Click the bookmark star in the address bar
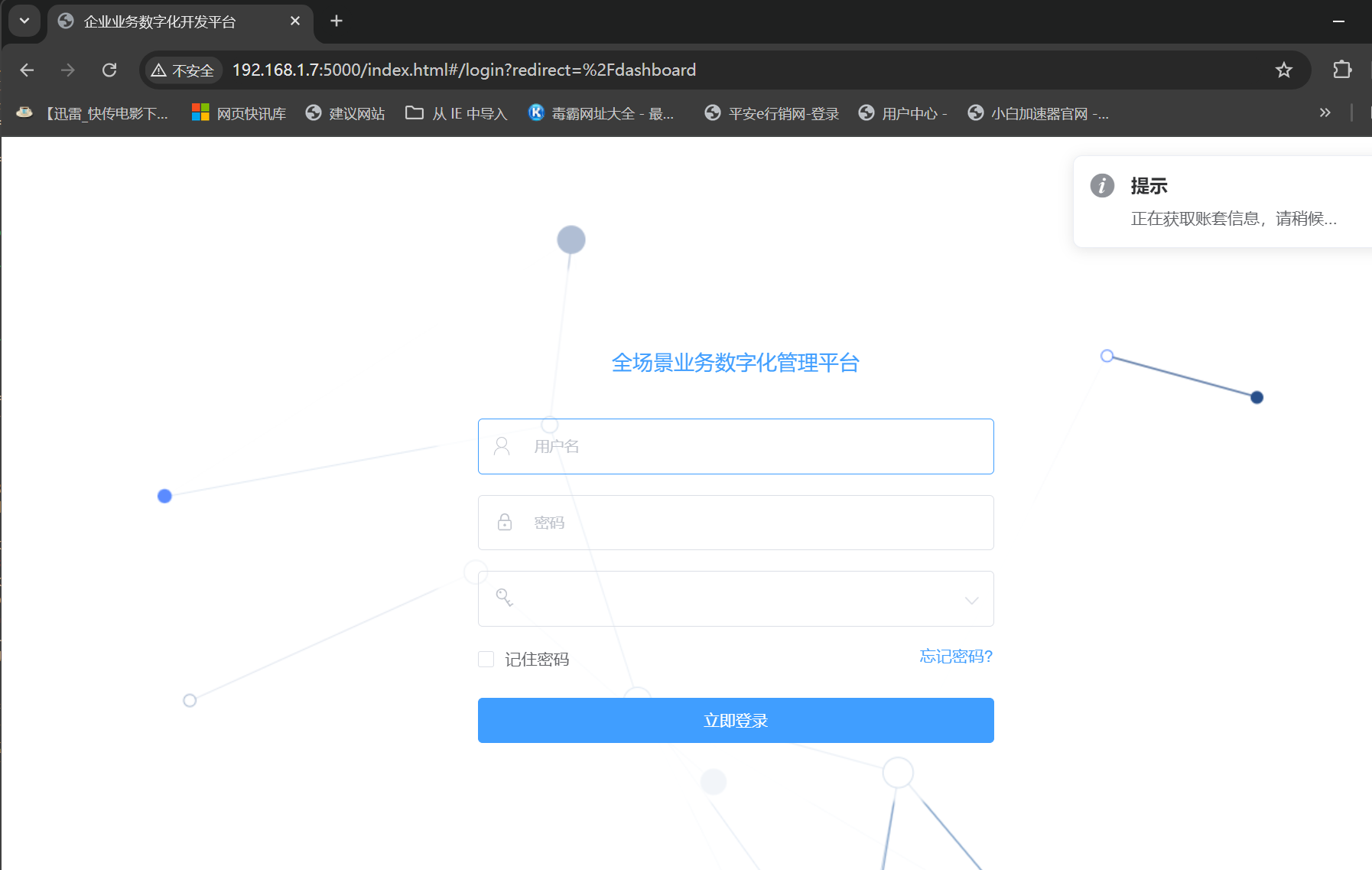The width and height of the screenshot is (1372, 870). (1283, 70)
